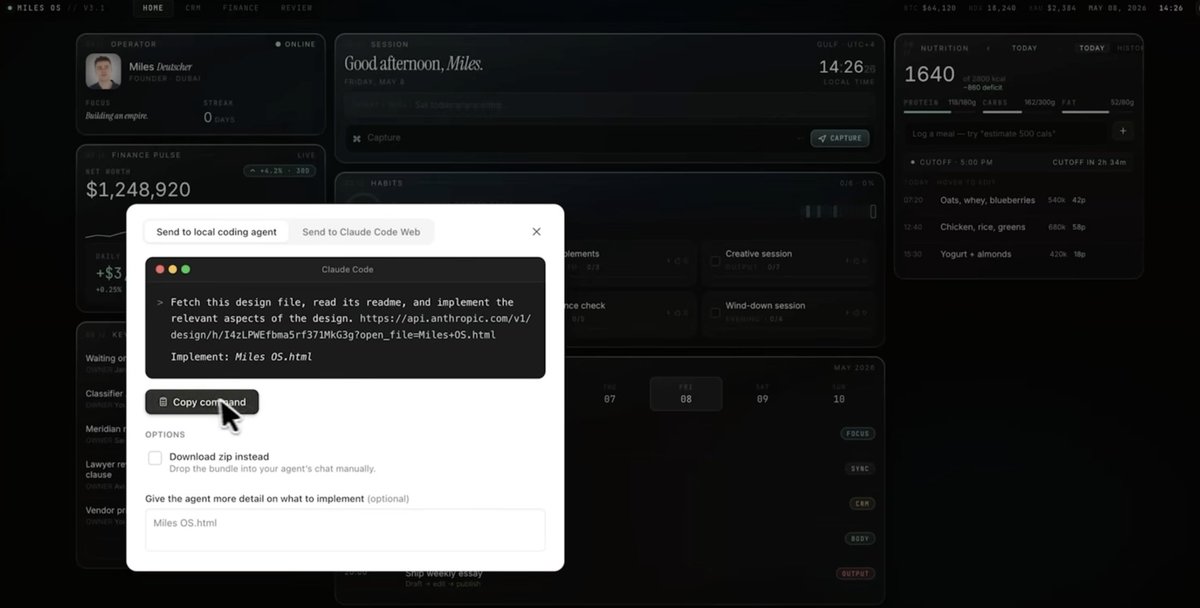This screenshot has height=608, width=1200.
Task: Click the 14:26 clock in the top bar
Action: [x=1171, y=8]
